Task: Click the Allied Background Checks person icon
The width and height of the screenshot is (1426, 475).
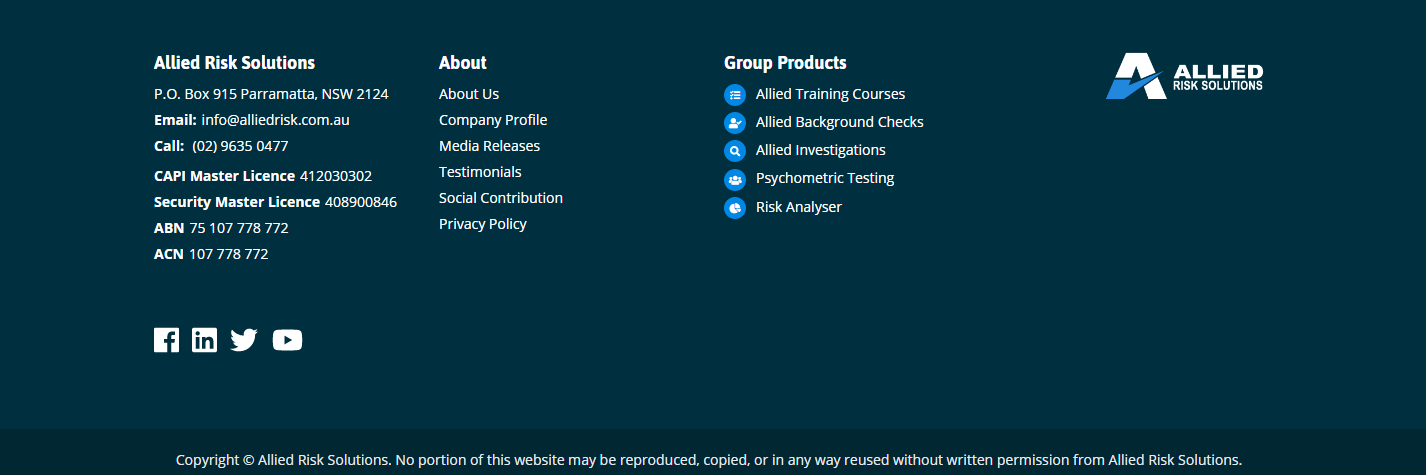Action: click(735, 123)
